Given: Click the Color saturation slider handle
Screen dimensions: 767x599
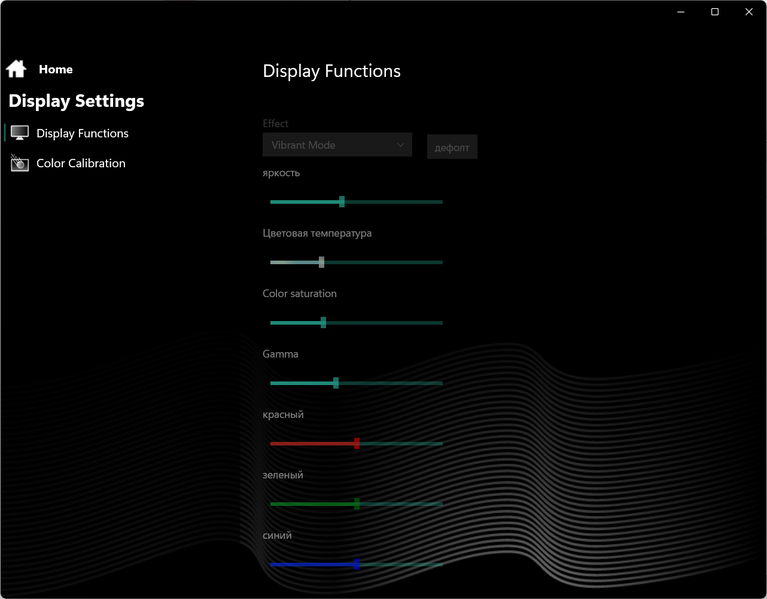Looking at the screenshot, I should click(x=323, y=323).
